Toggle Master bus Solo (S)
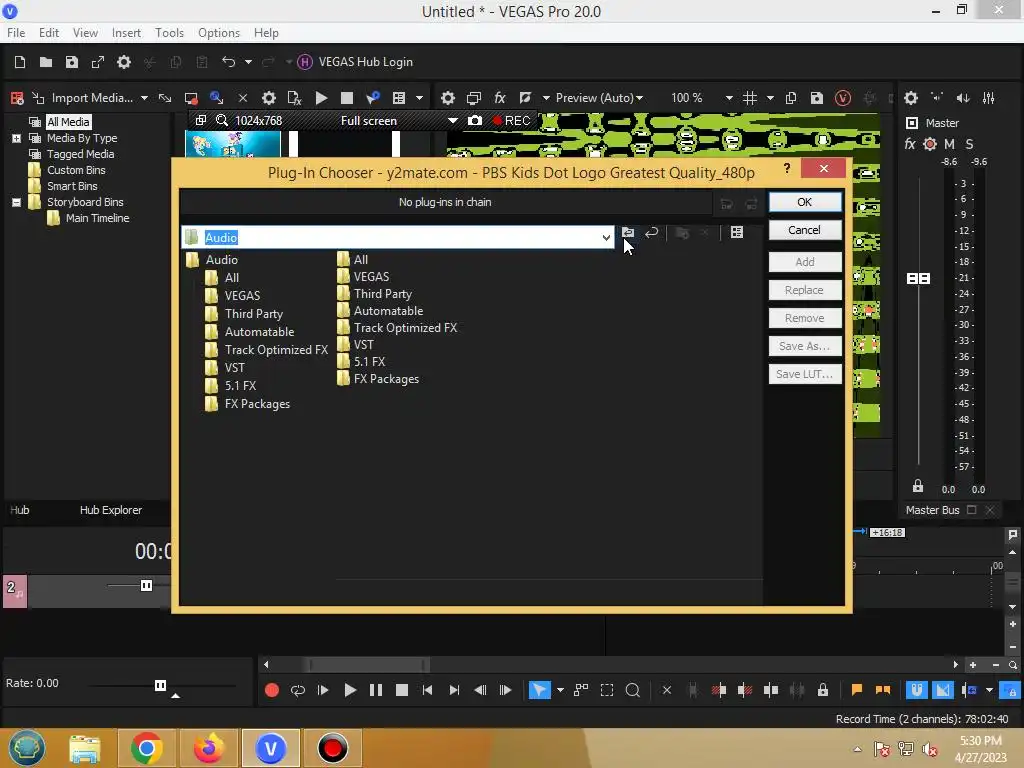The image size is (1024, 768). (969, 144)
